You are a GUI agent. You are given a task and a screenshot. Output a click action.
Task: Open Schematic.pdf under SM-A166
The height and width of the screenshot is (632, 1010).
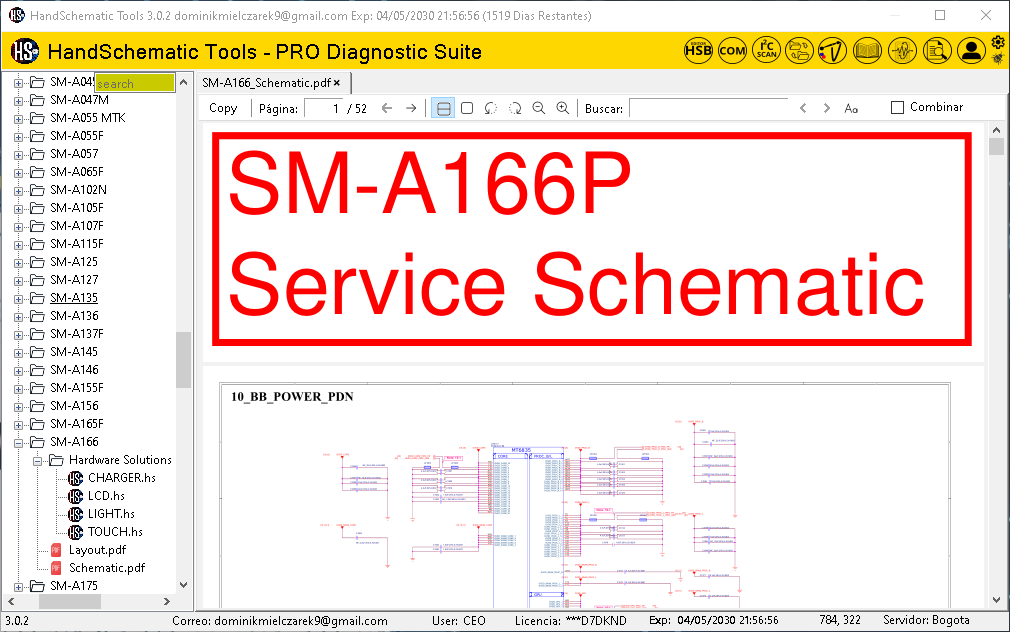(107, 568)
